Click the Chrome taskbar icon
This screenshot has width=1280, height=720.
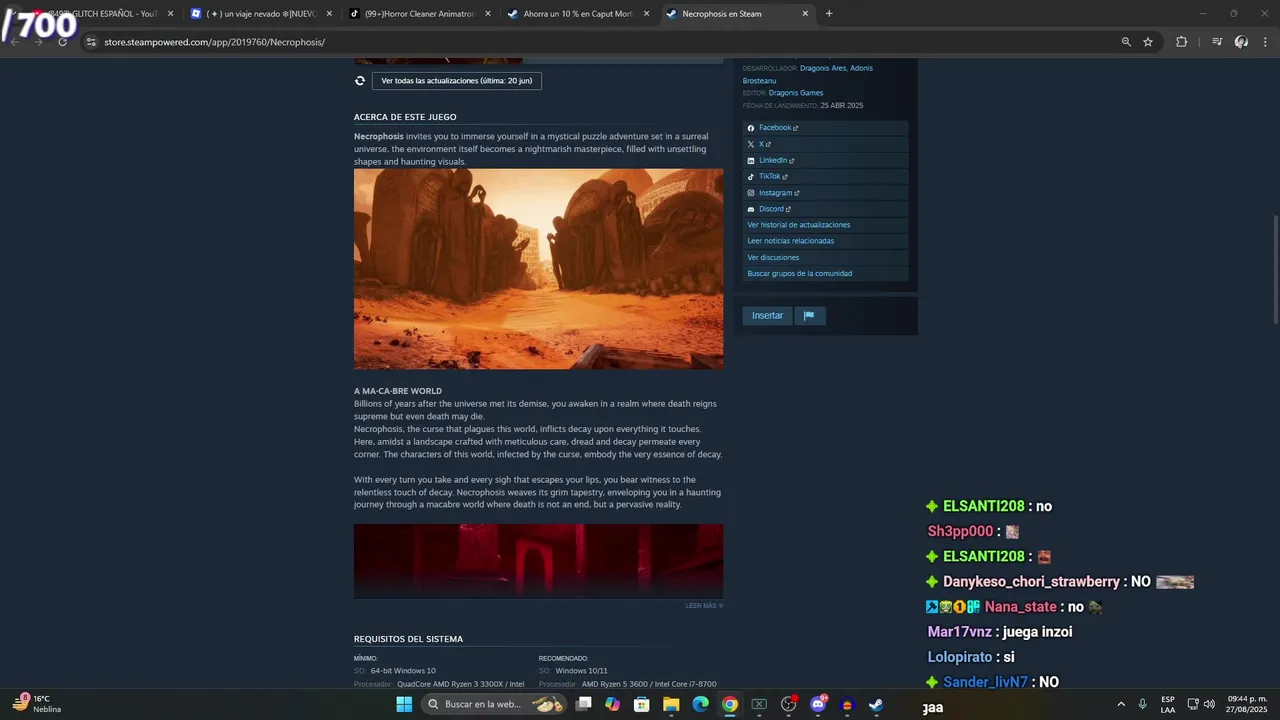tap(730, 704)
